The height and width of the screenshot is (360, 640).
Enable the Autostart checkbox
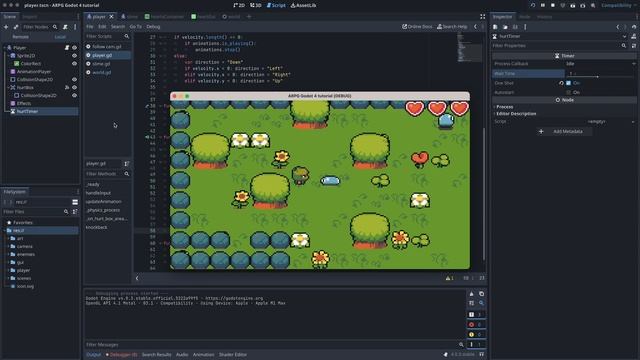point(569,92)
